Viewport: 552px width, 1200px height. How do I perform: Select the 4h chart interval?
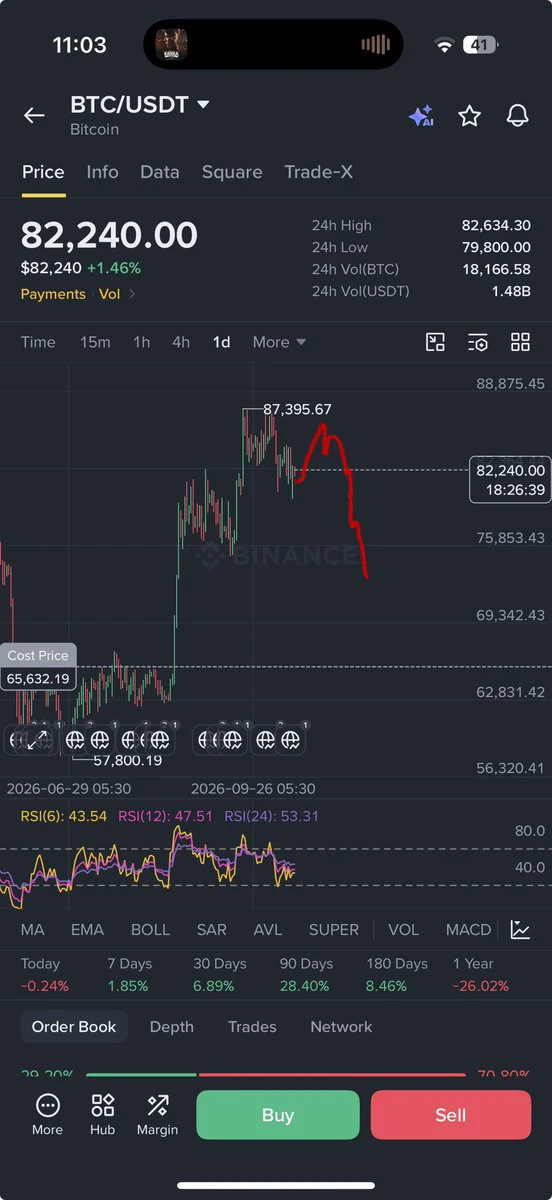[181, 342]
